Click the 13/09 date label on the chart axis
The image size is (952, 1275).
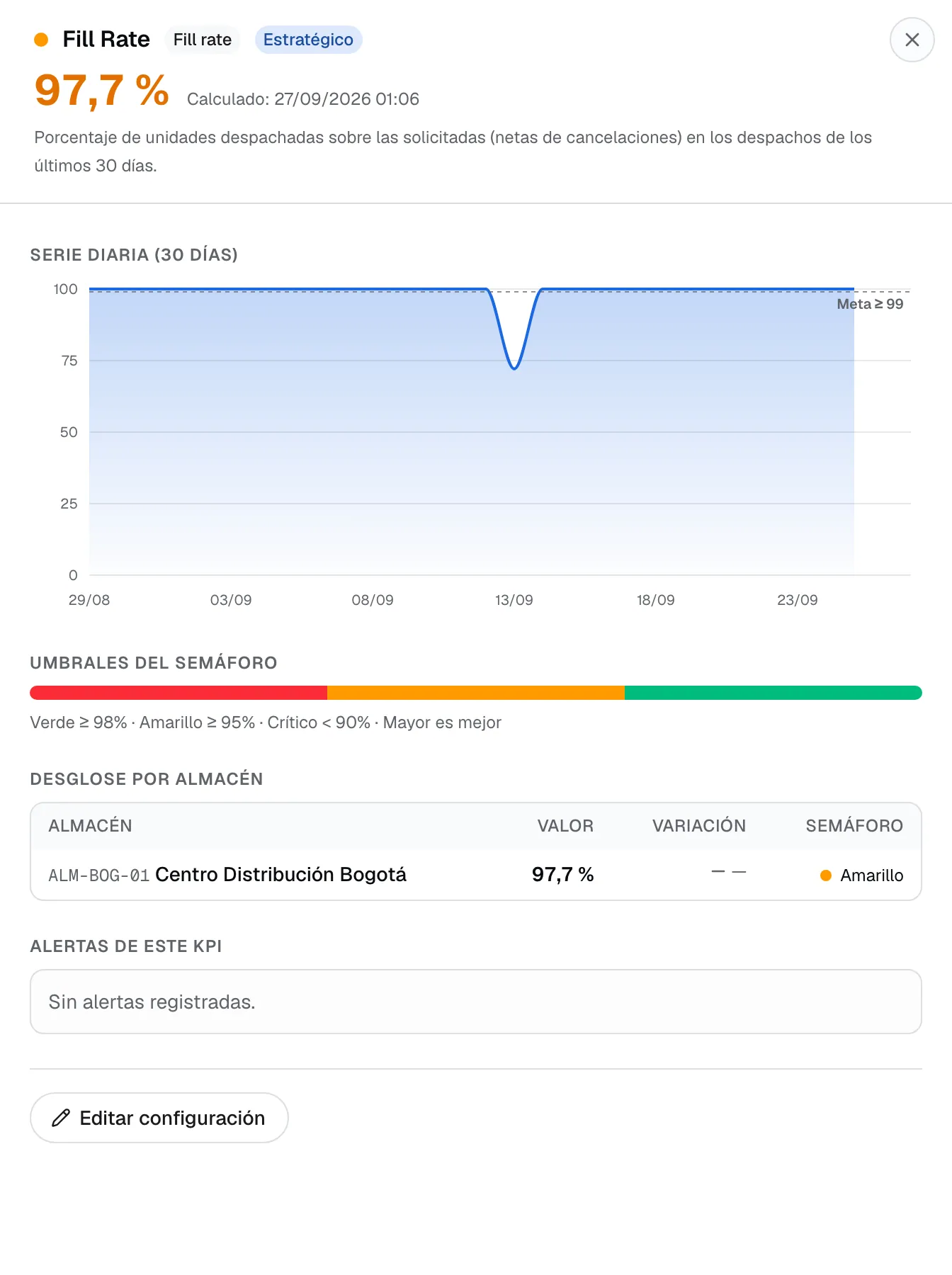click(514, 600)
